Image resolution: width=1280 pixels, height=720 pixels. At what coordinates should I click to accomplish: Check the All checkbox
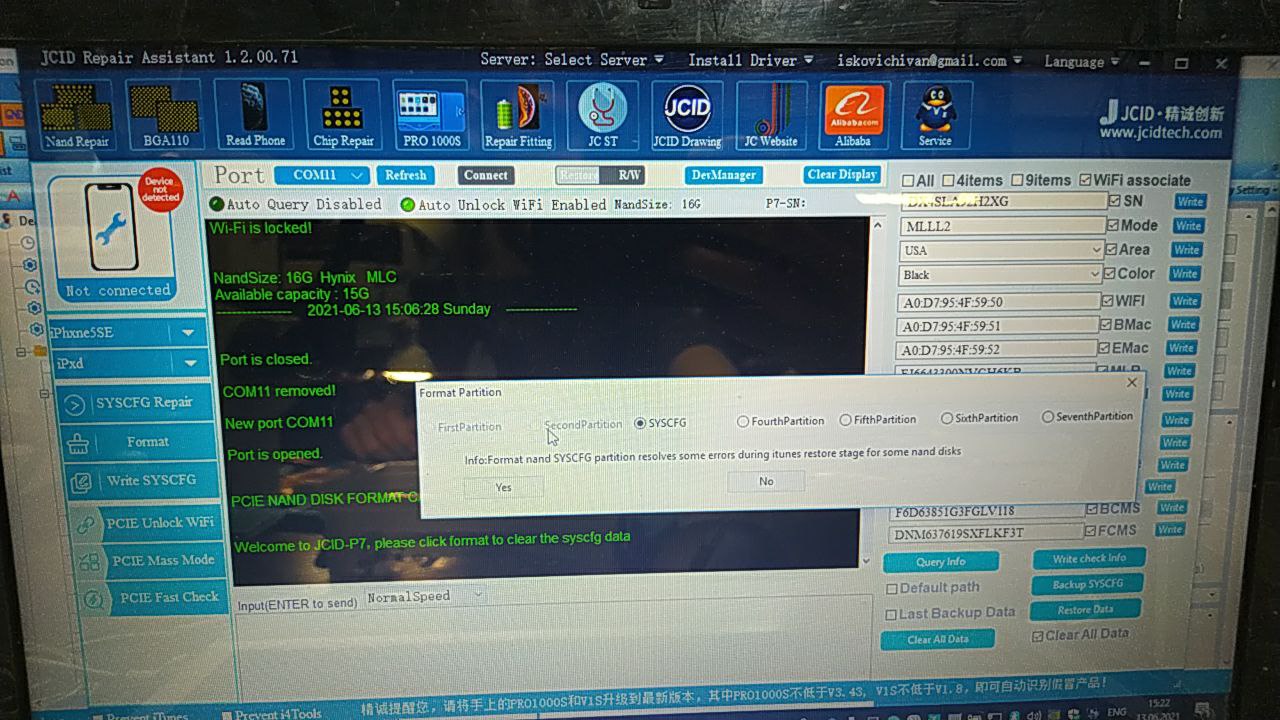[x=908, y=181]
